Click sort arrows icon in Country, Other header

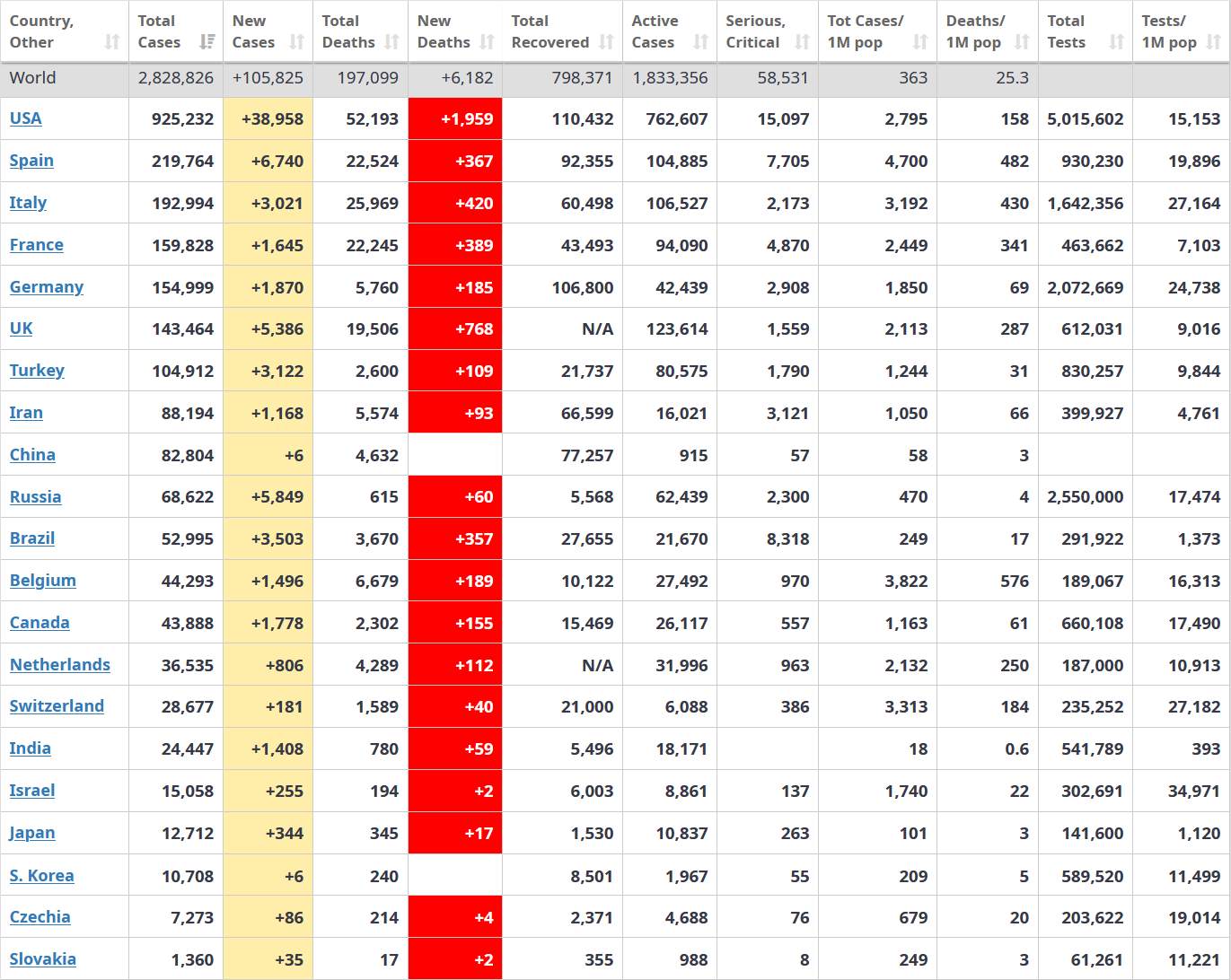[x=111, y=42]
